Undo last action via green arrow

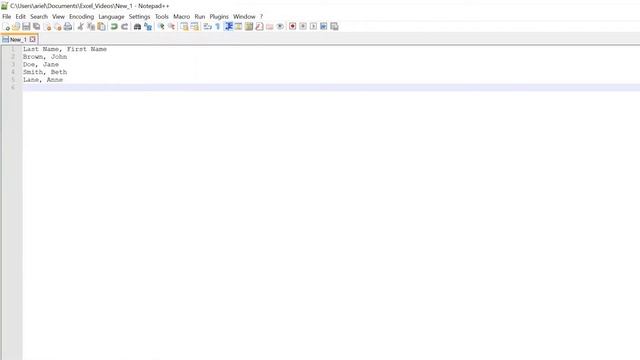pos(114,27)
